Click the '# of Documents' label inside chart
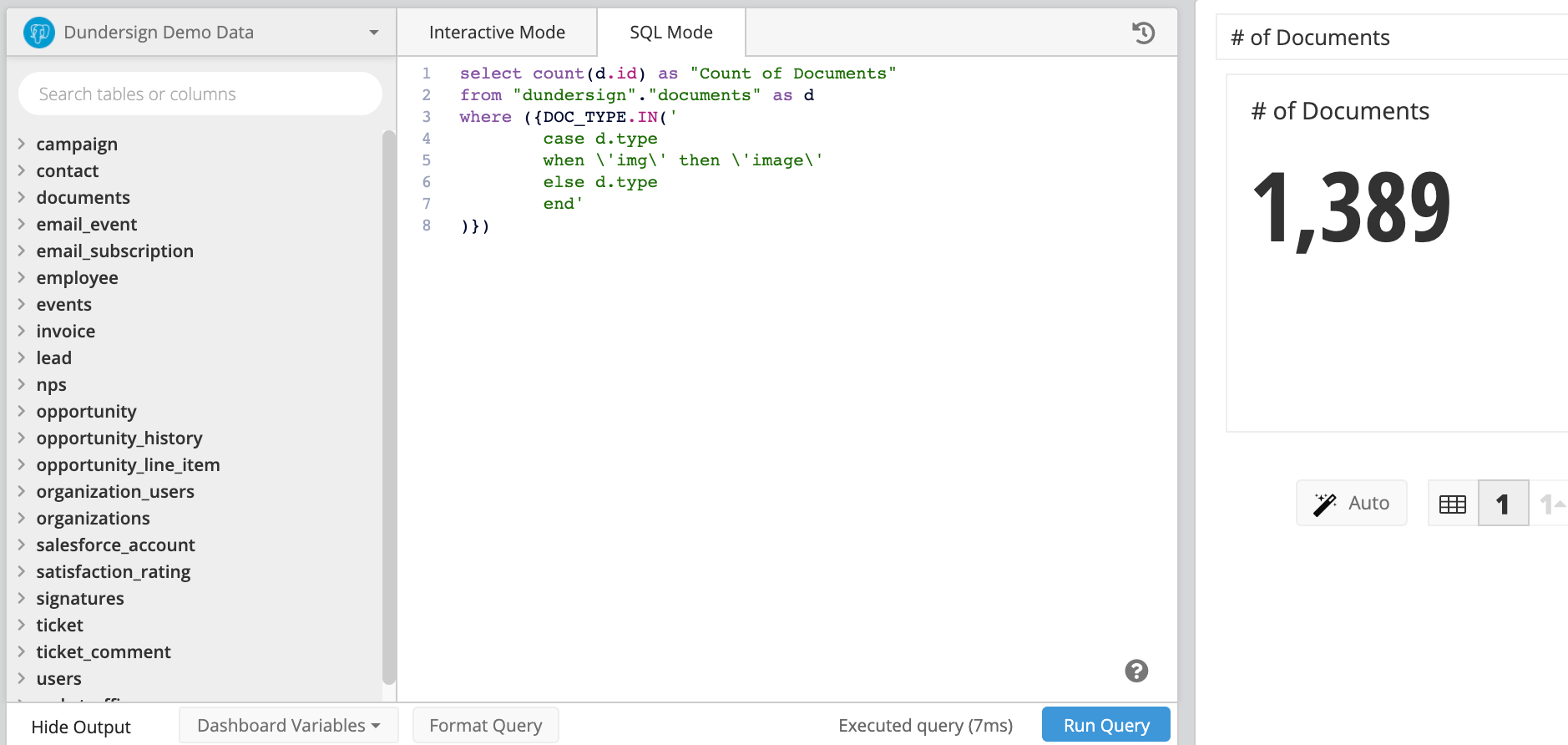This screenshot has height=745, width=1568. click(x=1340, y=111)
